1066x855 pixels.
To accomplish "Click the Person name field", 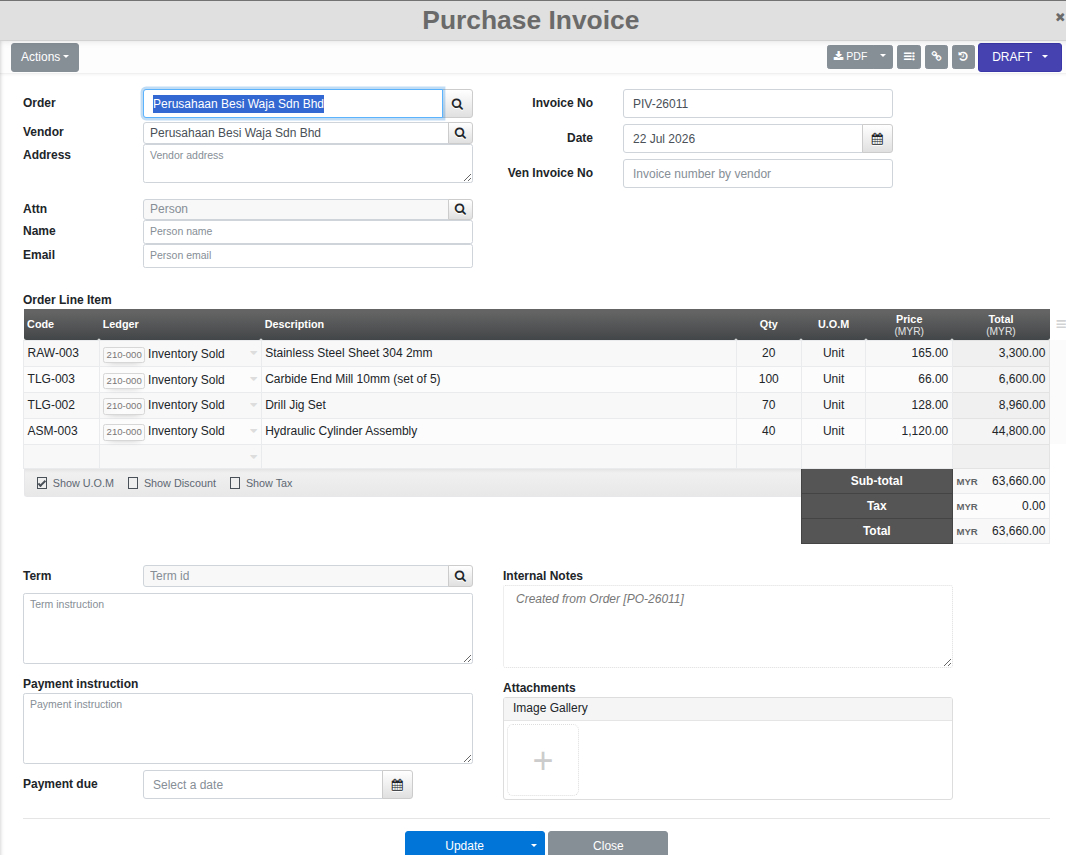I will 308,232.
